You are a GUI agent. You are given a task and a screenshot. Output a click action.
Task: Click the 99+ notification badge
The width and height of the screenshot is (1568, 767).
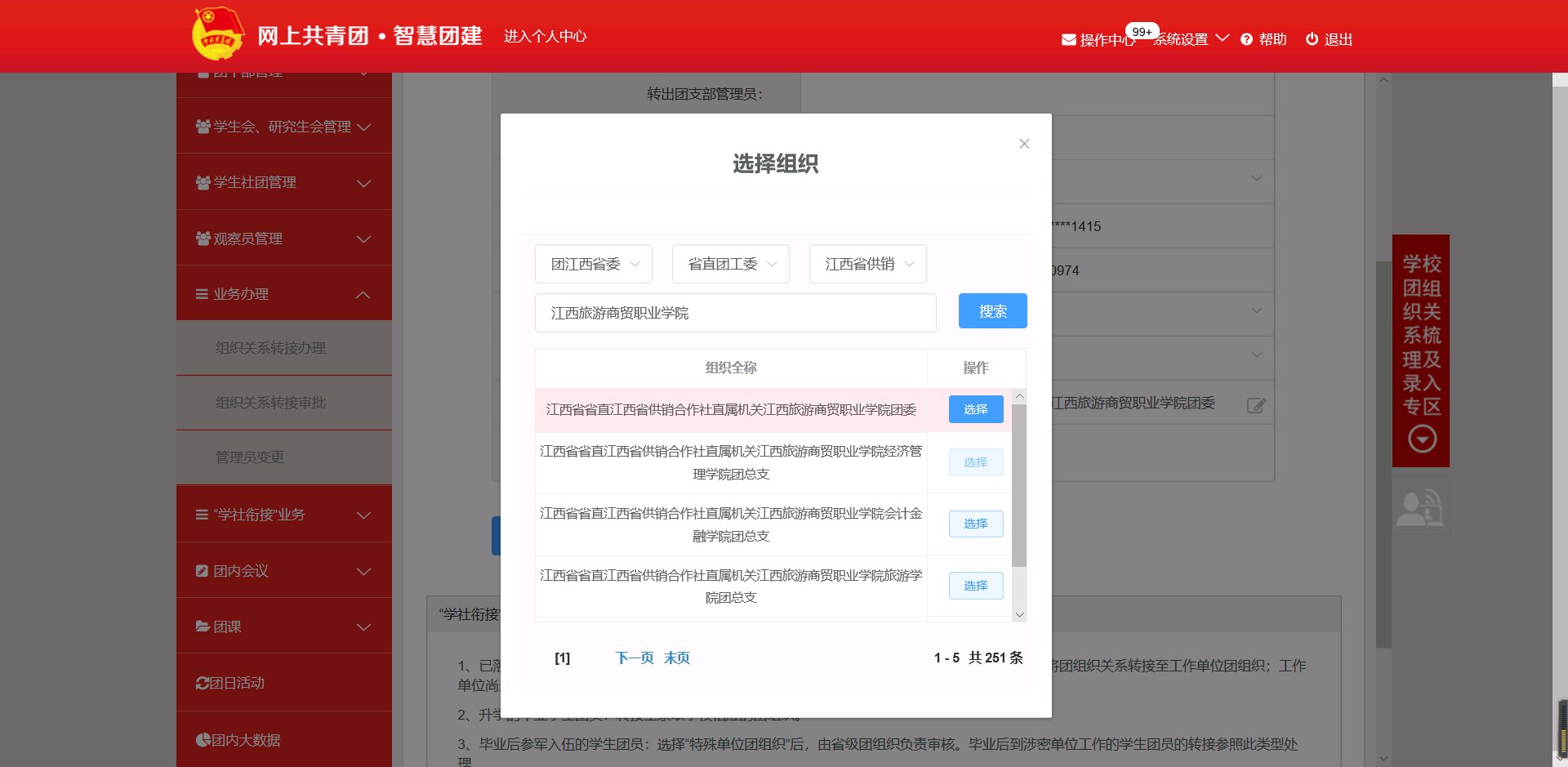click(x=1142, y=32)
